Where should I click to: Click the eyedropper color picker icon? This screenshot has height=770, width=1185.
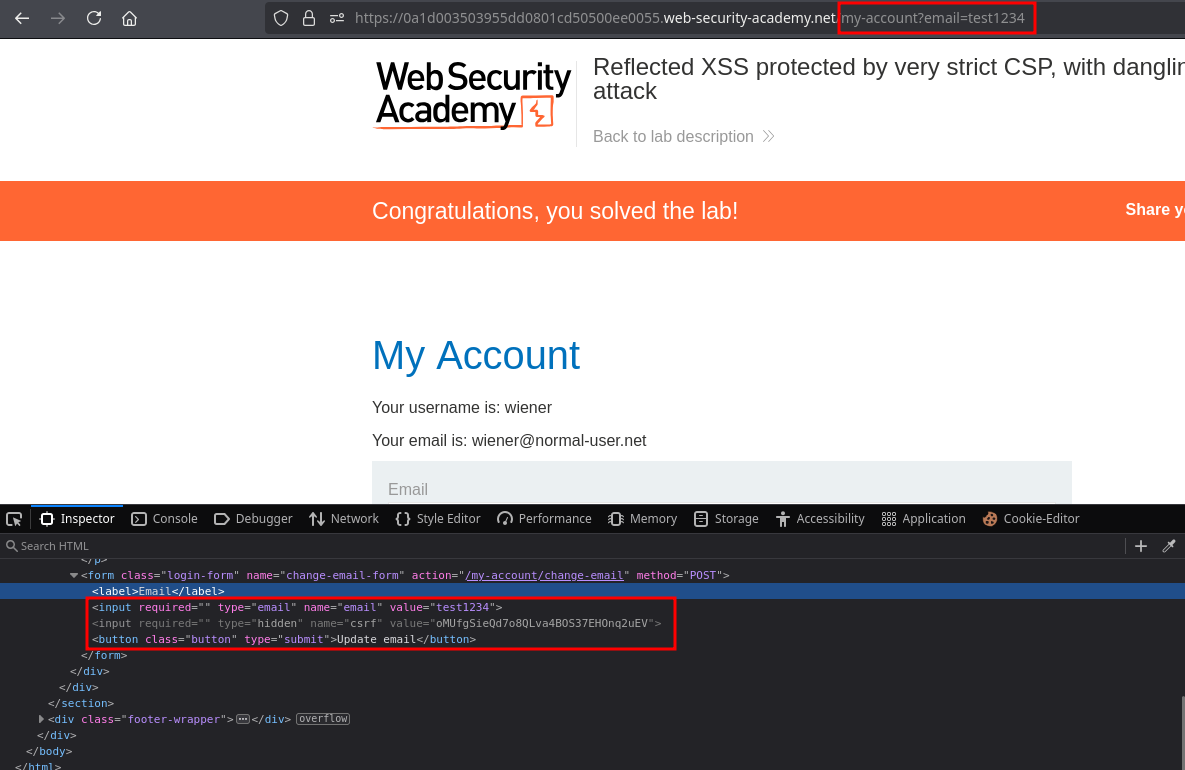1168,546
